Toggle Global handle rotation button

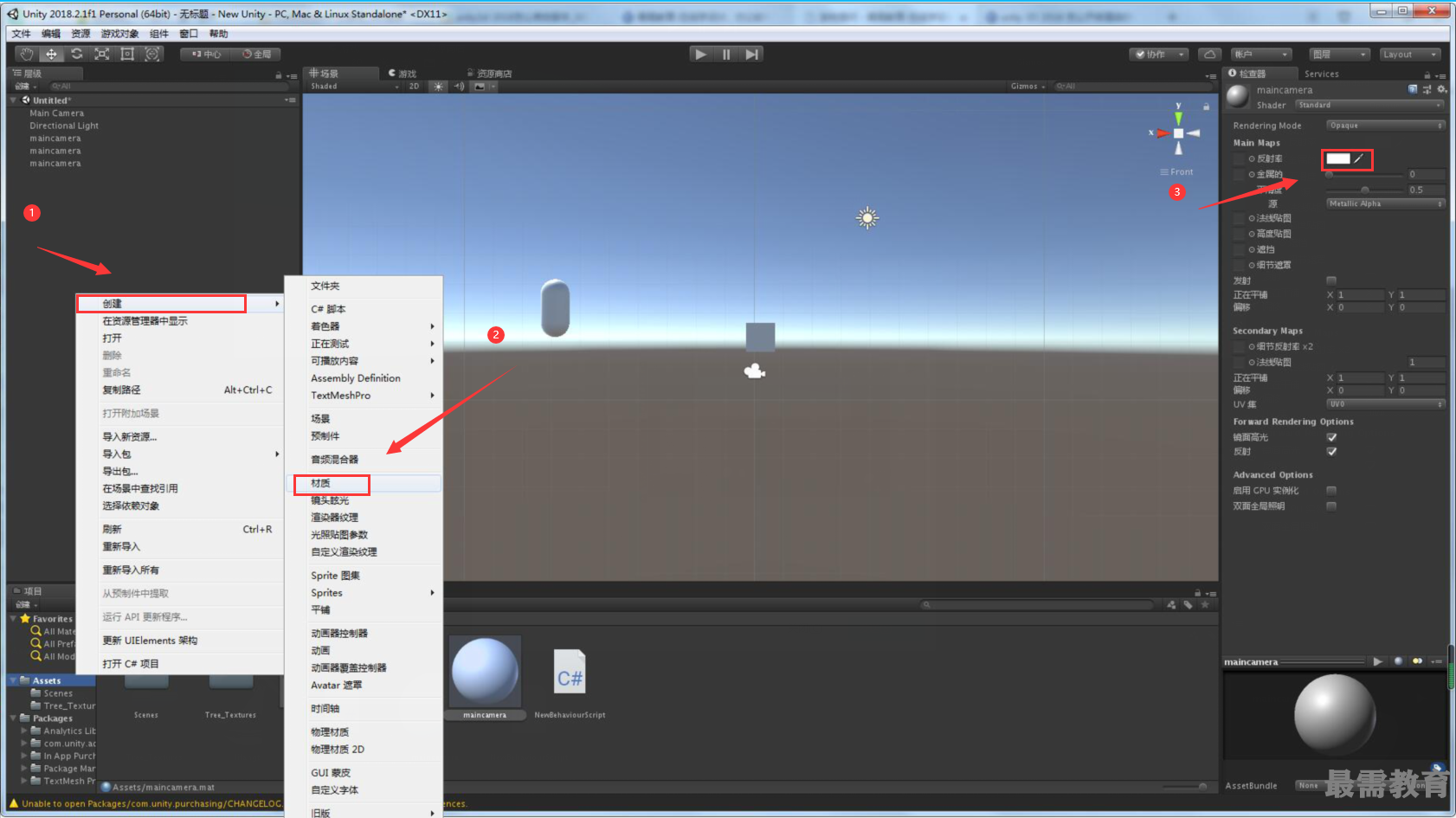click(x=257, y=54)
